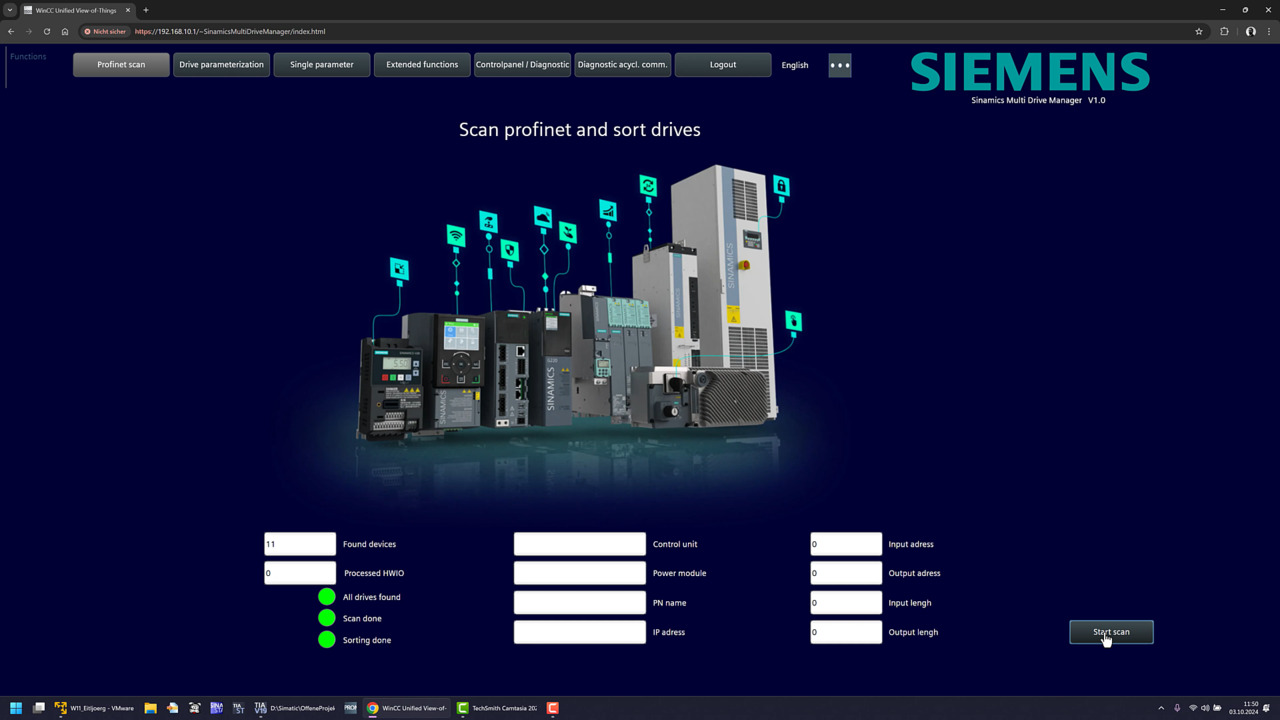Open a new browser tab
This screenshot has width=1280, height=720.
pos(146,10)
